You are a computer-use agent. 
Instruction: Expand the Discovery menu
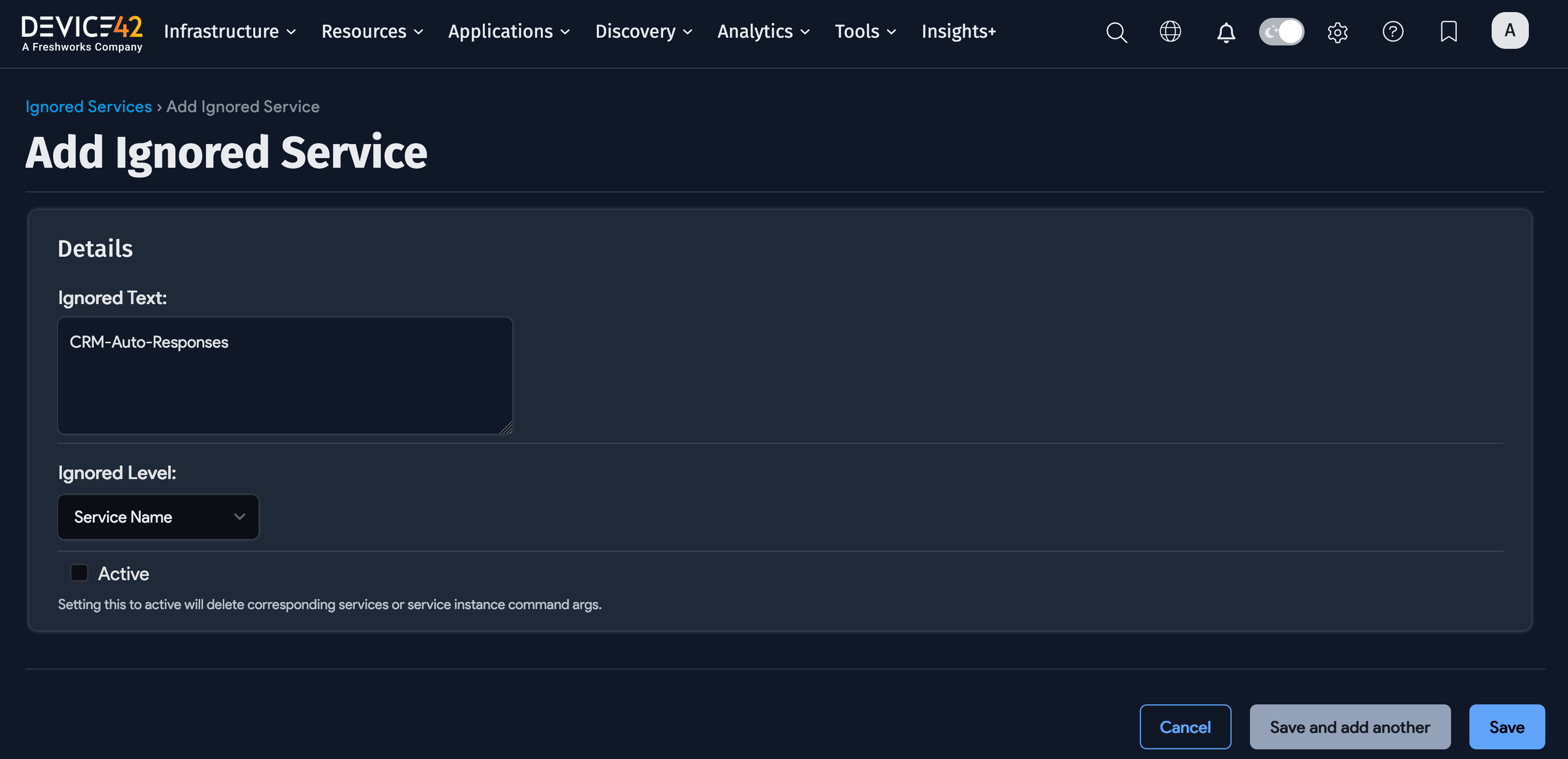643,31
